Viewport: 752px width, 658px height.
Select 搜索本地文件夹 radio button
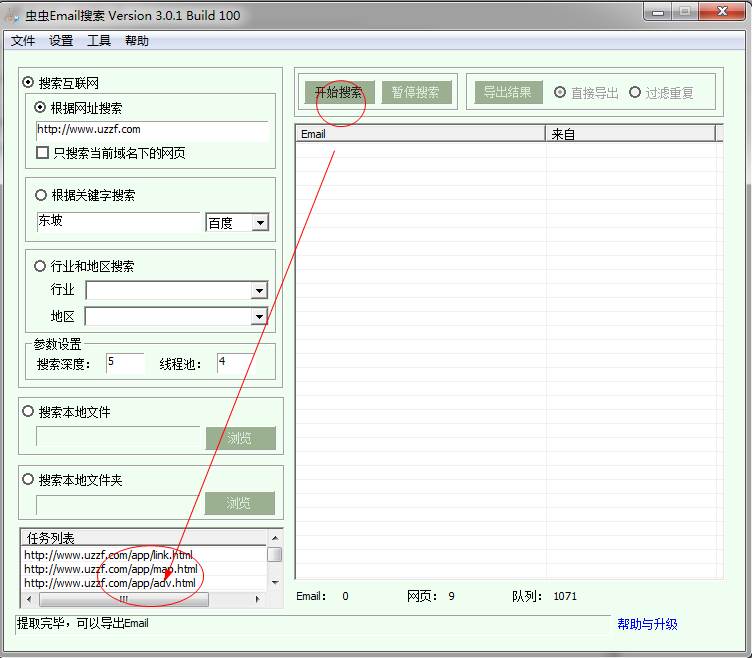pyautogui.click(x=28, y=479)
